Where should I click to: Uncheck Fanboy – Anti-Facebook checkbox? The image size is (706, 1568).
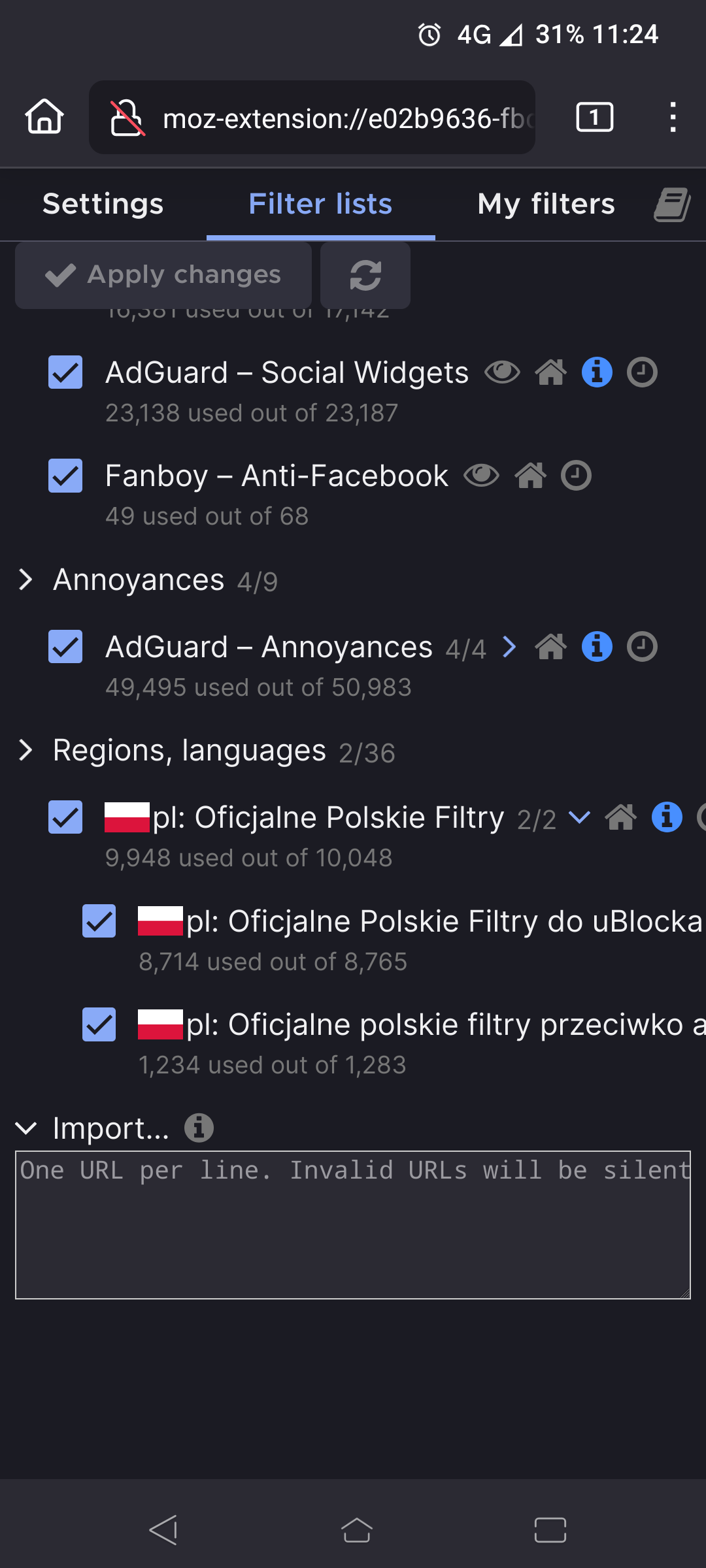click(65, 476)
